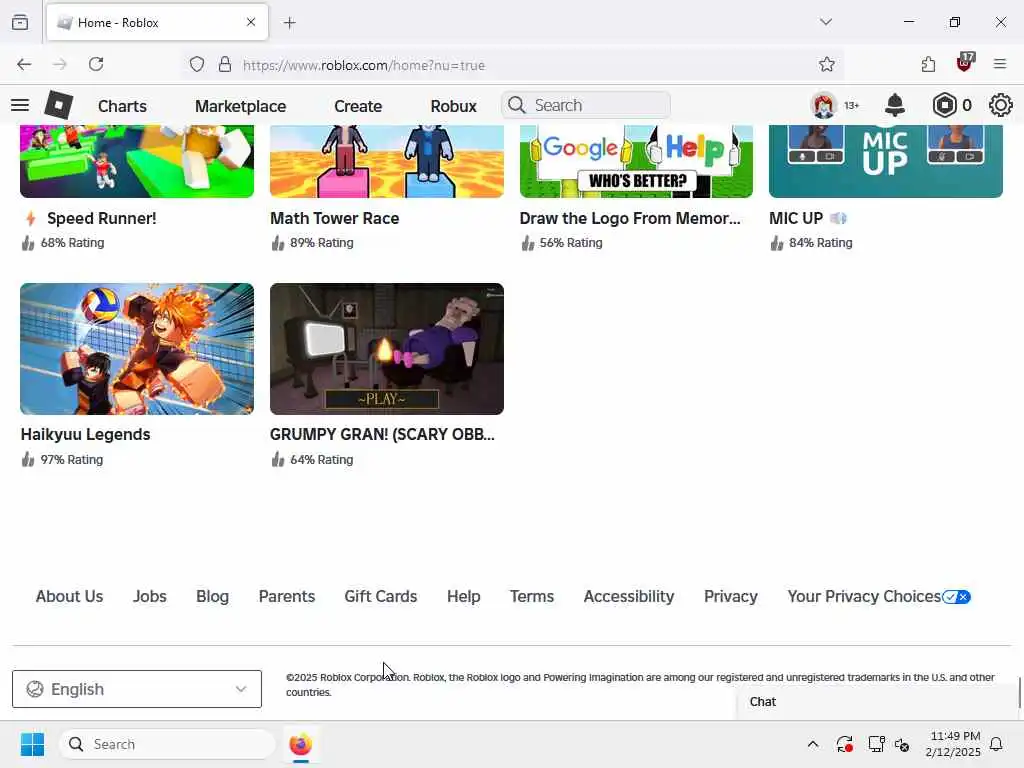Image resolution: width=1024 pixels, height=768 pixels.
Task: Click the Windows Start button
Action: click(32, 744)
